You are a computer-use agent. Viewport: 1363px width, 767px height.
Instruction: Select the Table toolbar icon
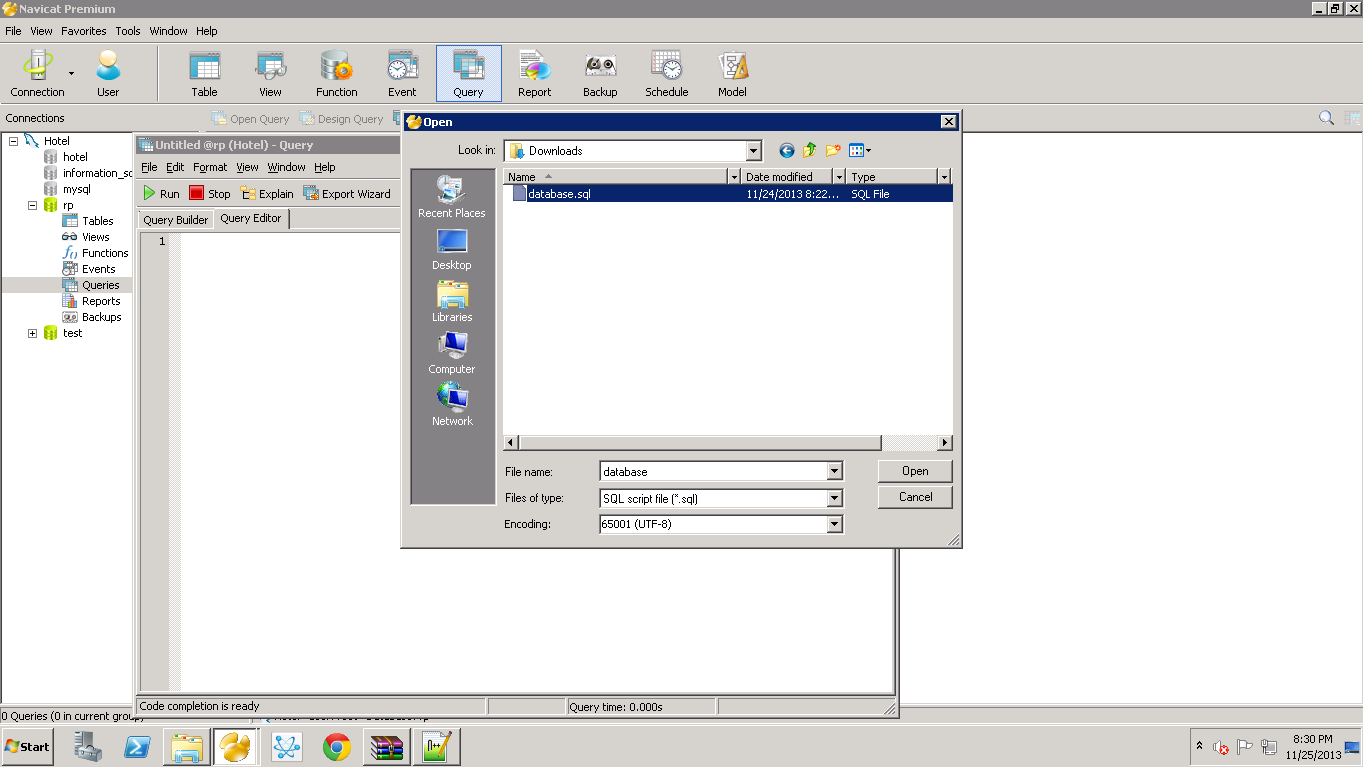pyautogui.click(x=204, y=73)
